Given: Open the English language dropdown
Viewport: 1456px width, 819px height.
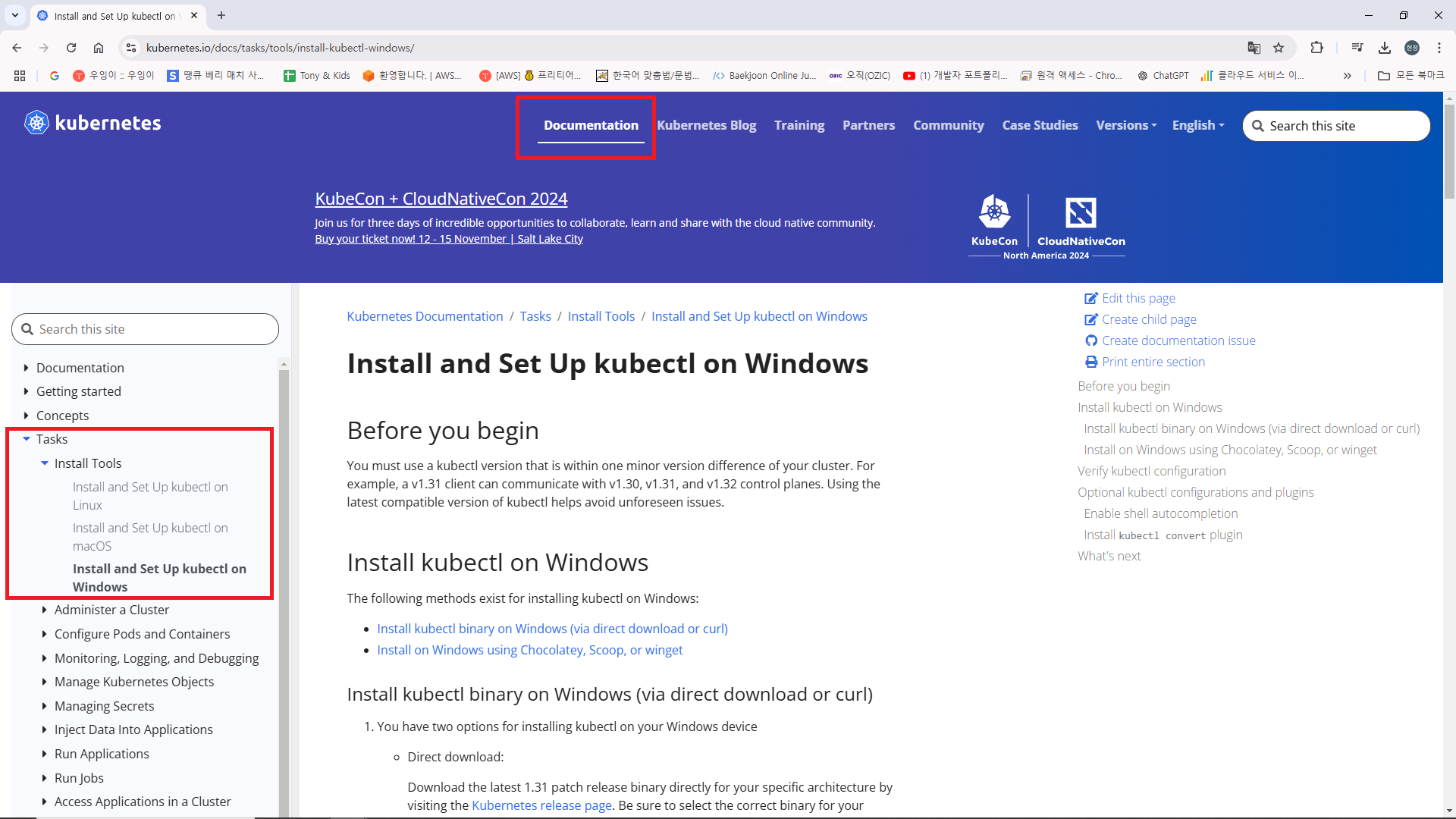Looking at the screenshot, I should 1197,125.
